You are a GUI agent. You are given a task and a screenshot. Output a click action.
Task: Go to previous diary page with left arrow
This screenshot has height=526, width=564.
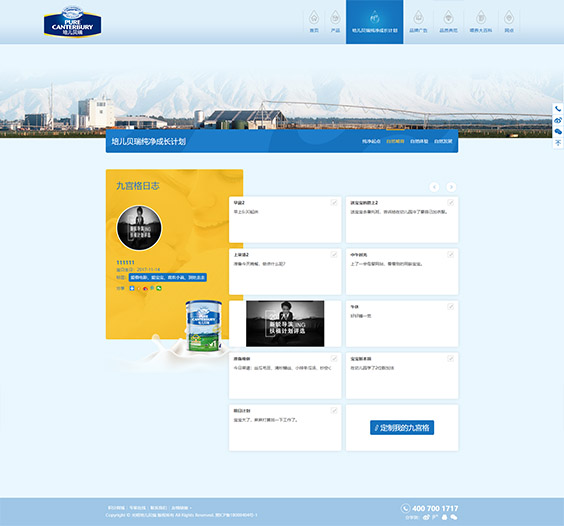click(434, 187)
